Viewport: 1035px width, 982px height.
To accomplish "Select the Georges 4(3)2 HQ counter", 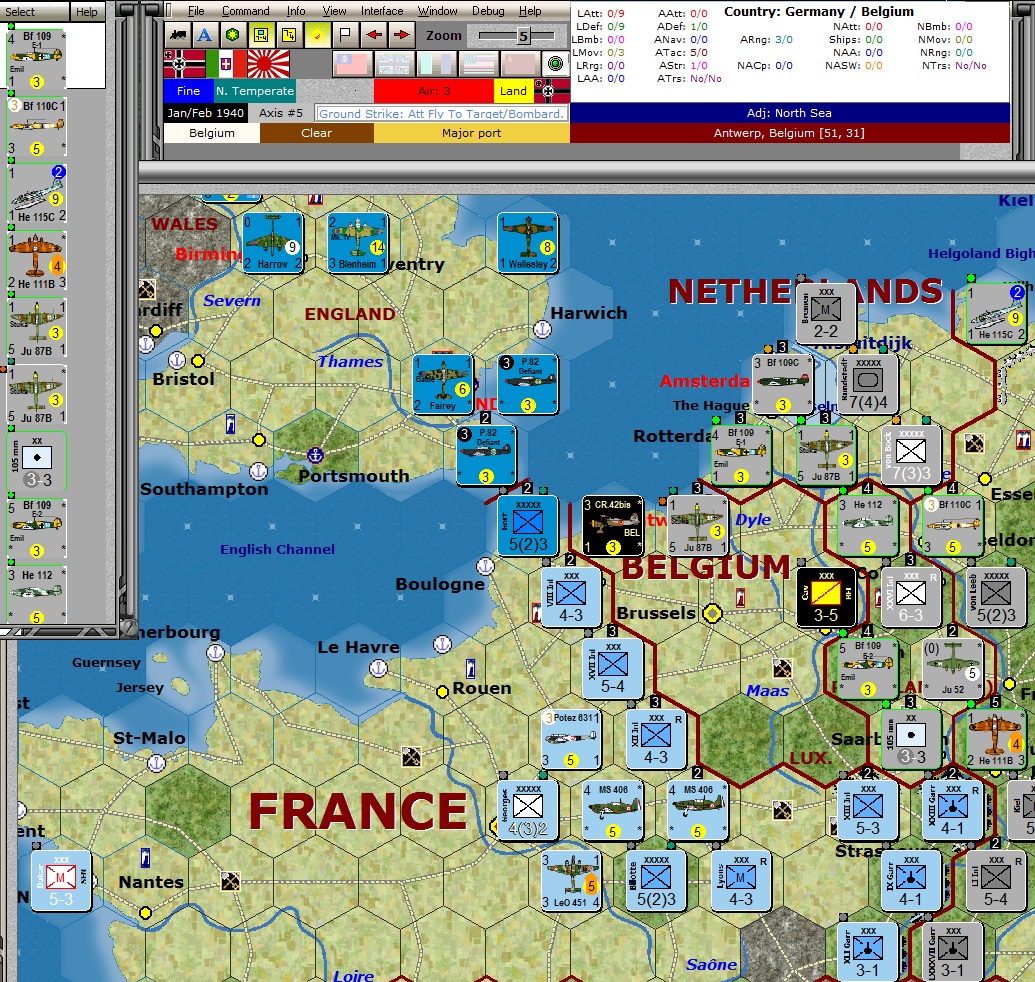I will click(528, 809).
